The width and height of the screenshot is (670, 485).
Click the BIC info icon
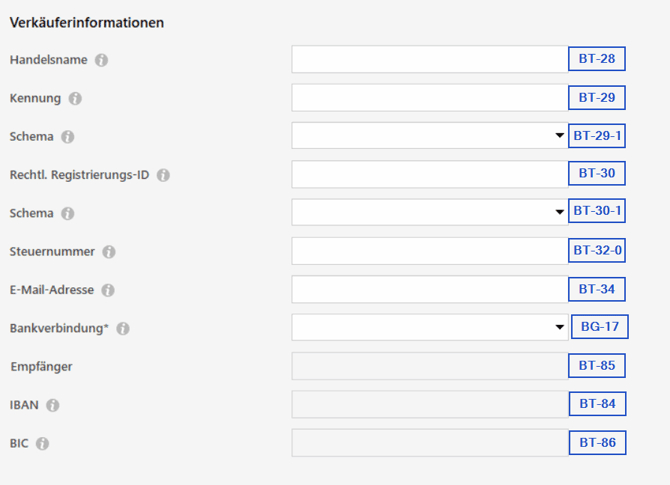point(42,444)
